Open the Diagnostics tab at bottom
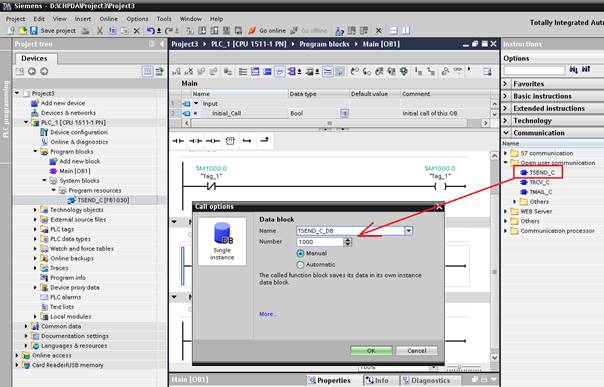This screenshot has height=387, width=604. [x=426, y=380]
